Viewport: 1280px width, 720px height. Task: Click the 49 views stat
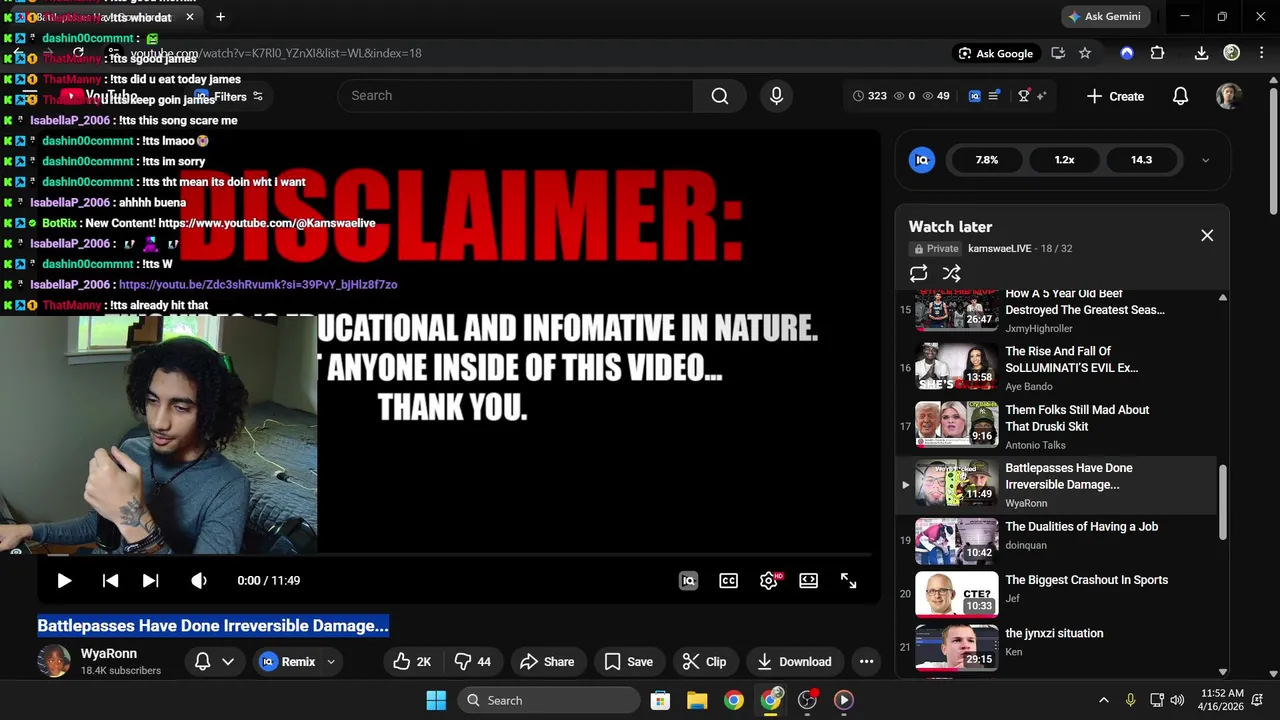coord(936,96)
